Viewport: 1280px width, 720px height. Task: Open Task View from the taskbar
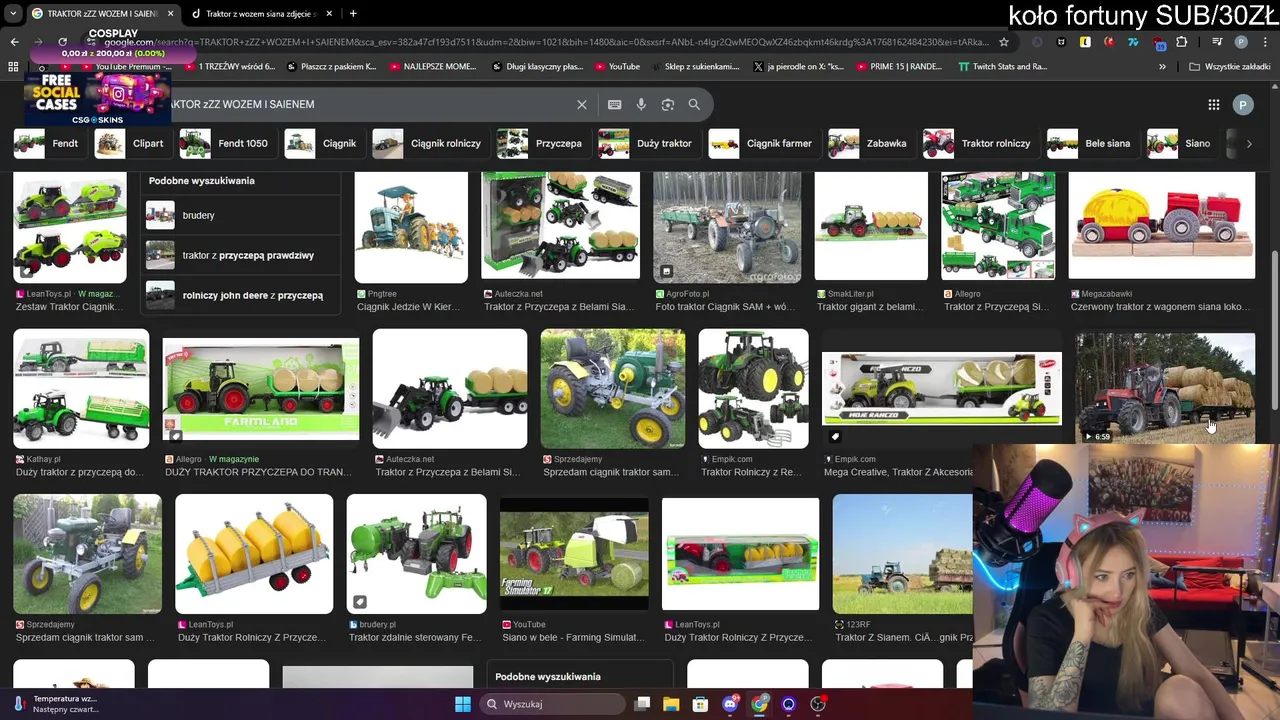[643, 704]
